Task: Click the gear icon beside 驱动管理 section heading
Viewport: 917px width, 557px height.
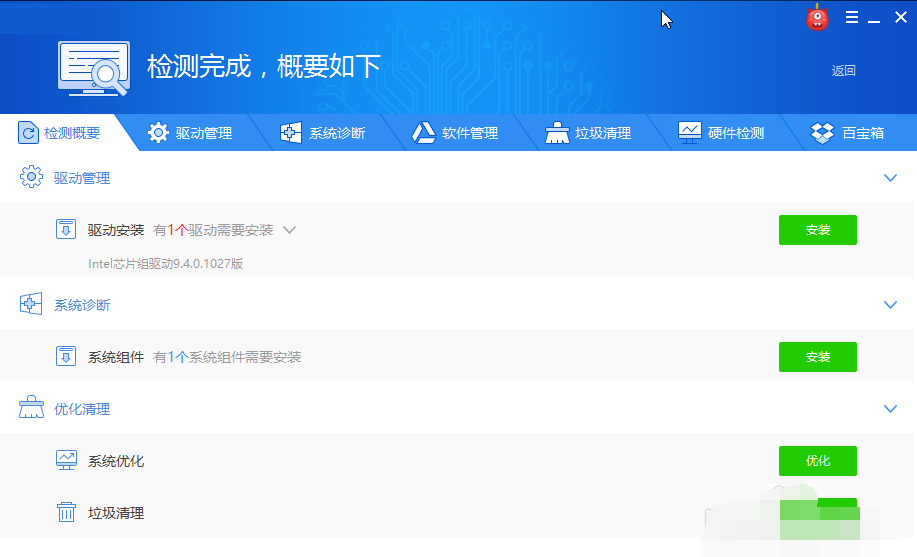Action: [x=31, y=178]
